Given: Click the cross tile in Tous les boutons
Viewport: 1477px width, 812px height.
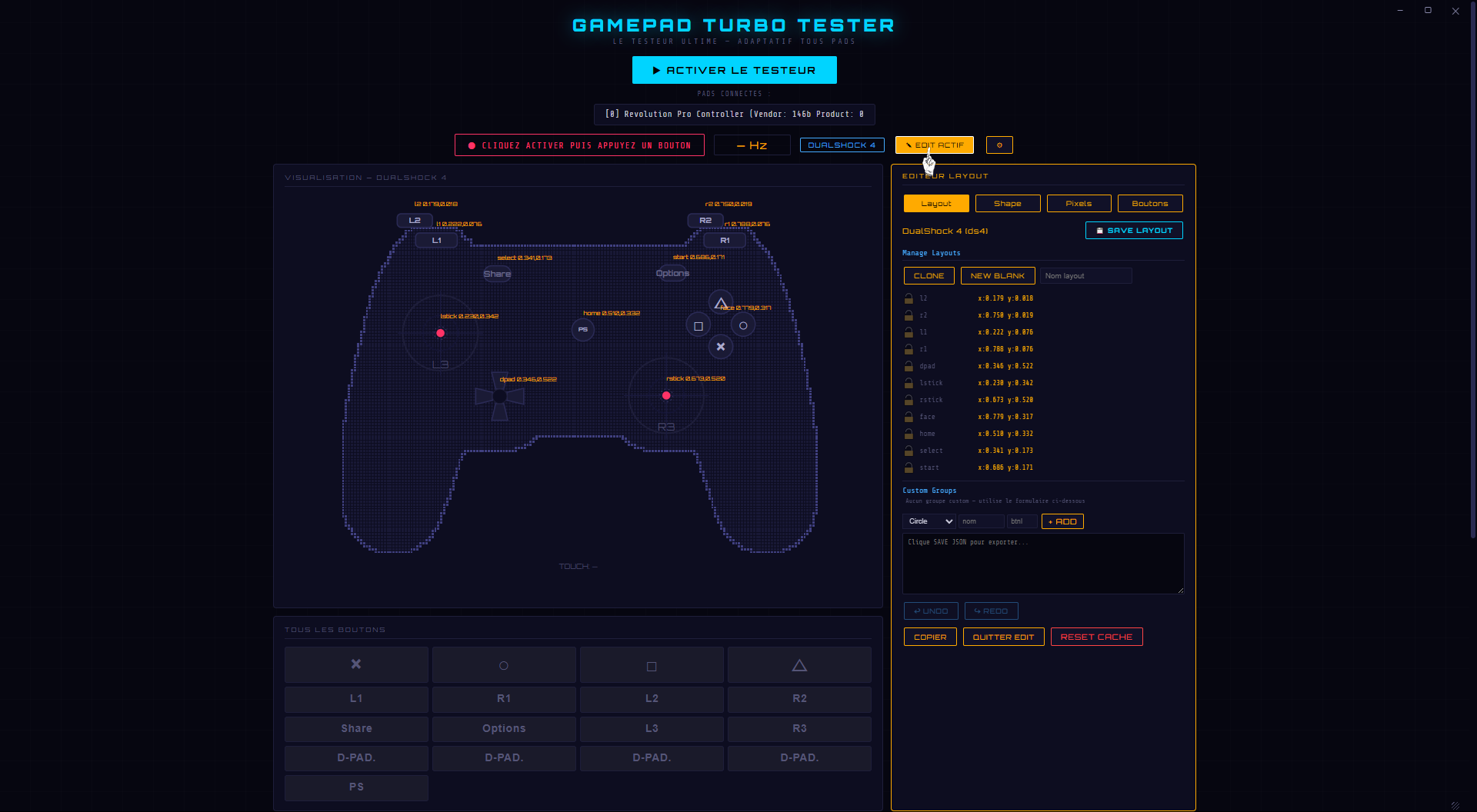Looking at the screenshot, I should pos(356,664).
